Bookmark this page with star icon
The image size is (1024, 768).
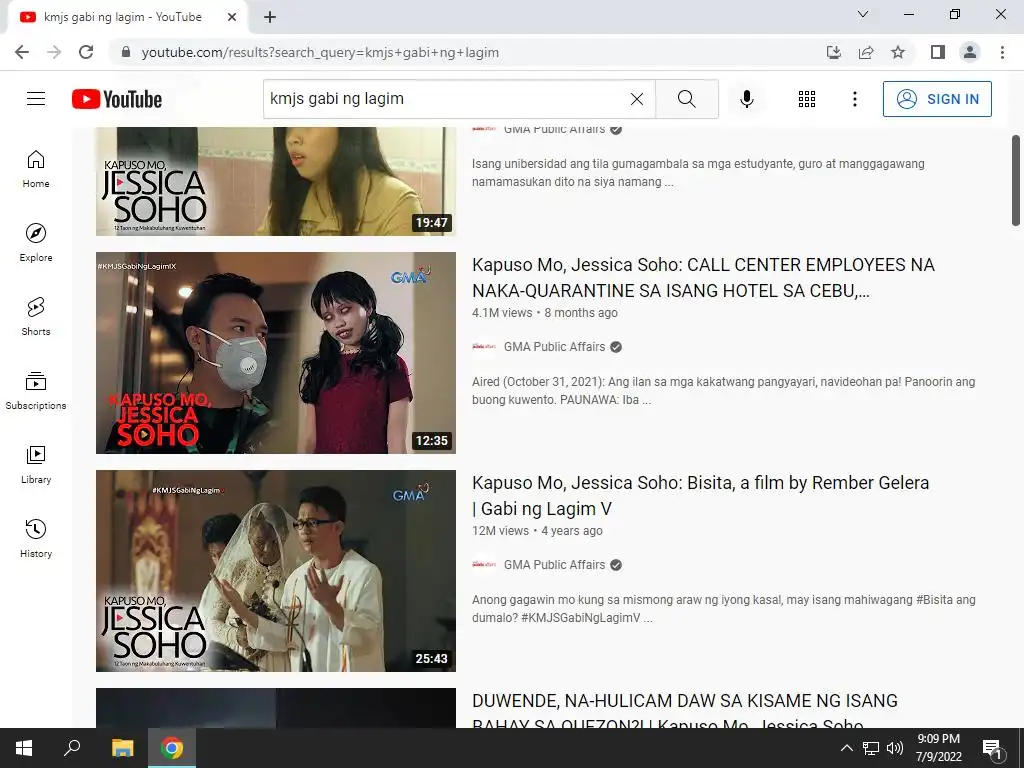898,52
